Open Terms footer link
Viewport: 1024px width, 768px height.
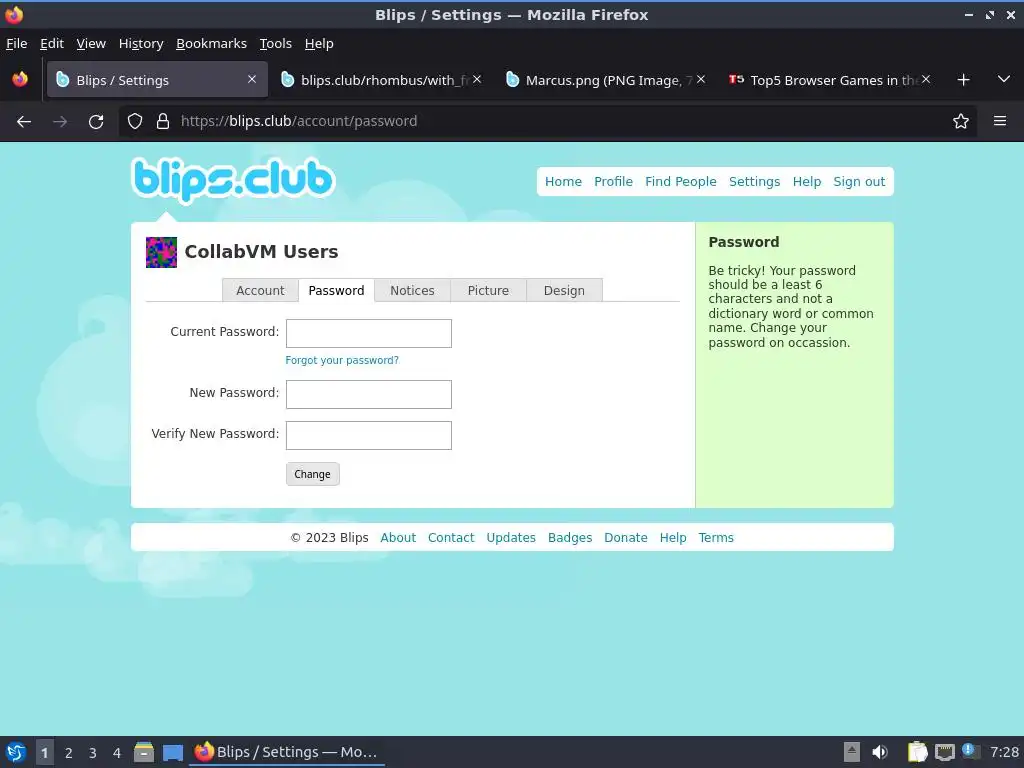coord(716,537)
